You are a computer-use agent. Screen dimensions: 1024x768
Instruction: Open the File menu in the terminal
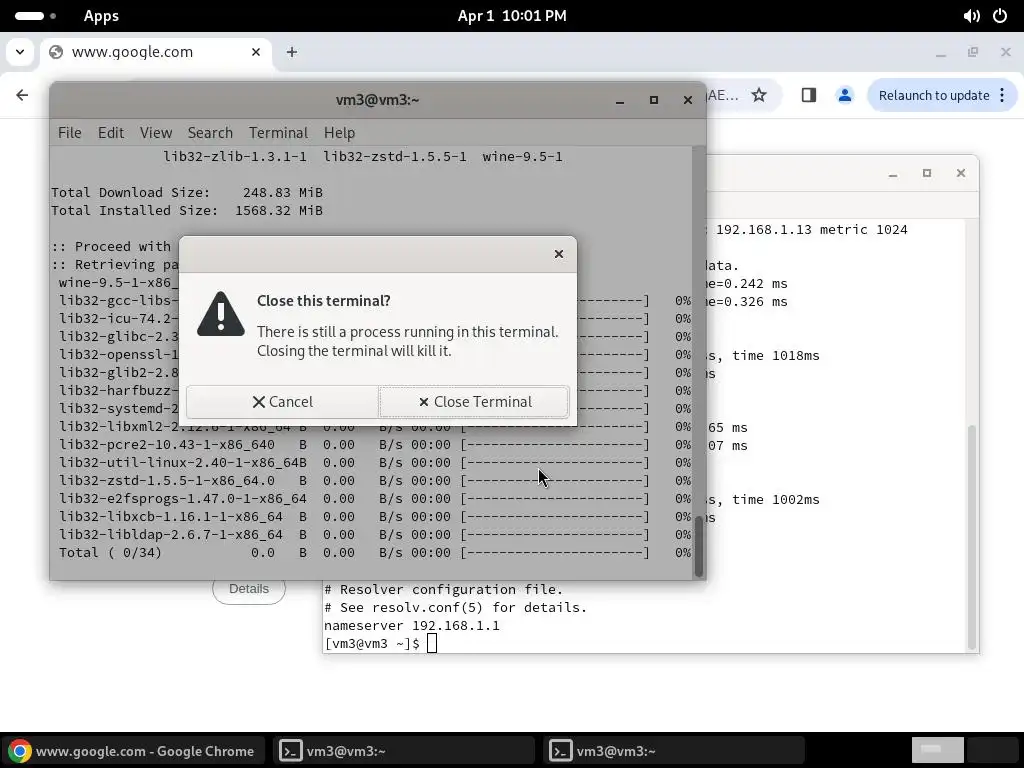tap(70, 133)
